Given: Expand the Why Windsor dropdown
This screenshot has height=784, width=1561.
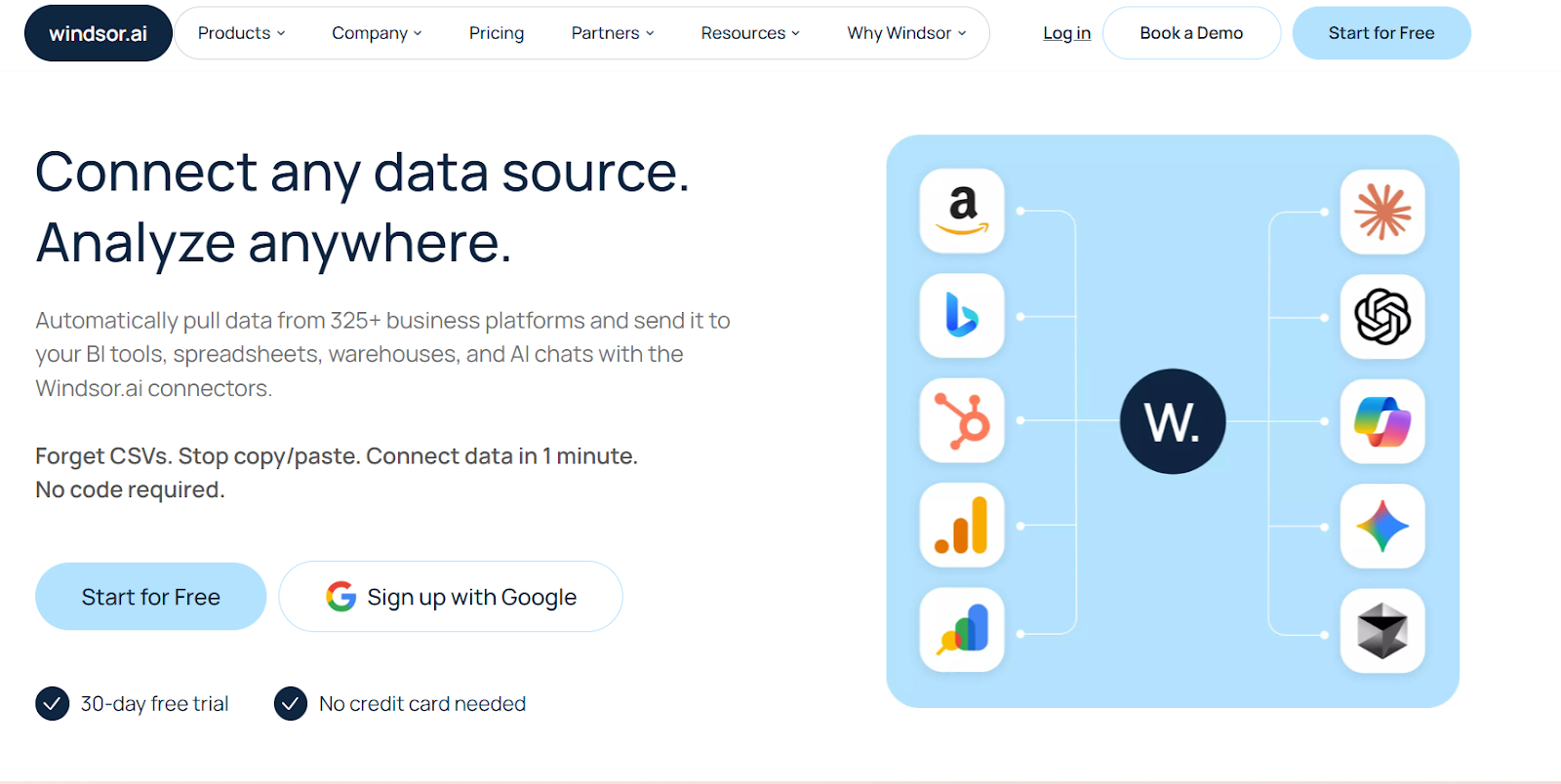Looking at the screenshot, I should point(906,33).
